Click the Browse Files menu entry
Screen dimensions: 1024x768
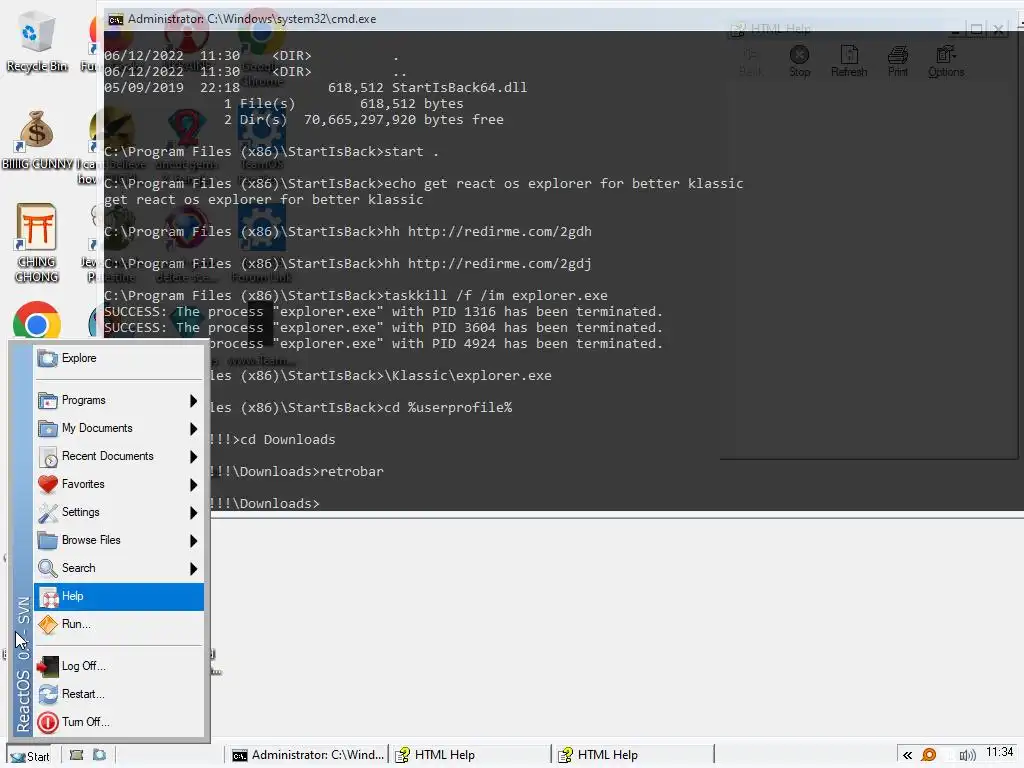(x=119, y=541)
